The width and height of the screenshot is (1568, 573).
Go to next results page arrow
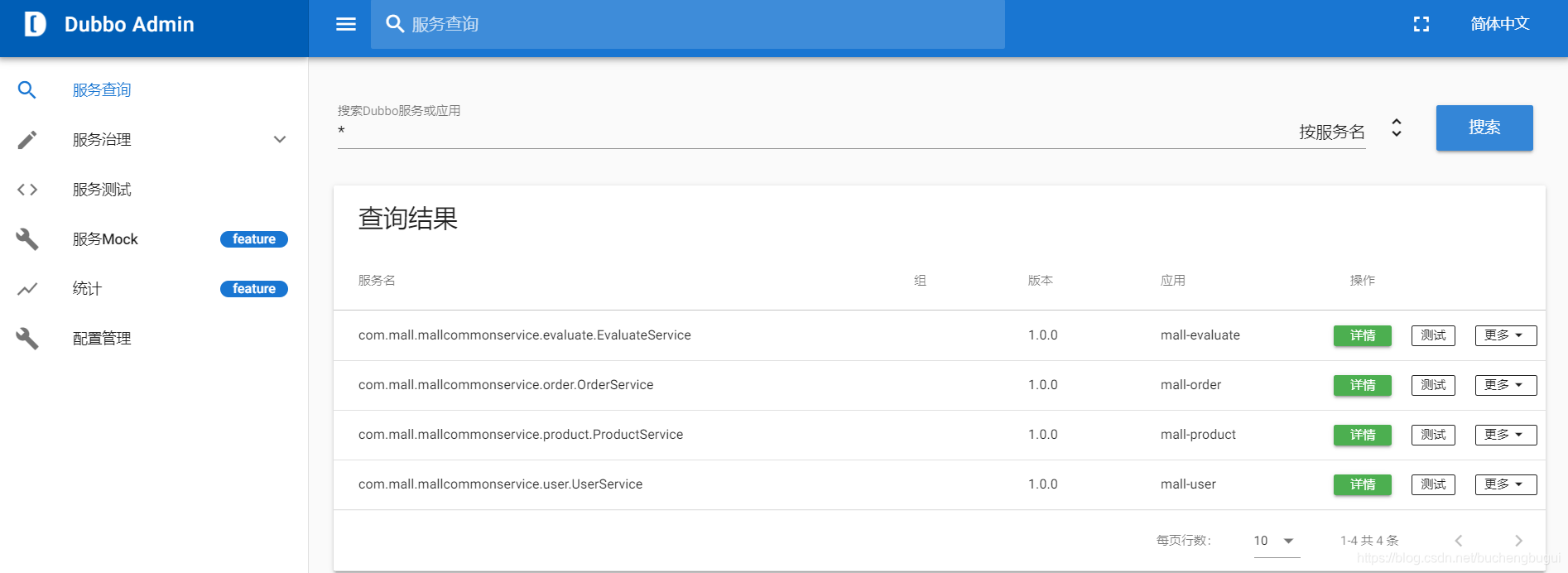point(1518,541)
